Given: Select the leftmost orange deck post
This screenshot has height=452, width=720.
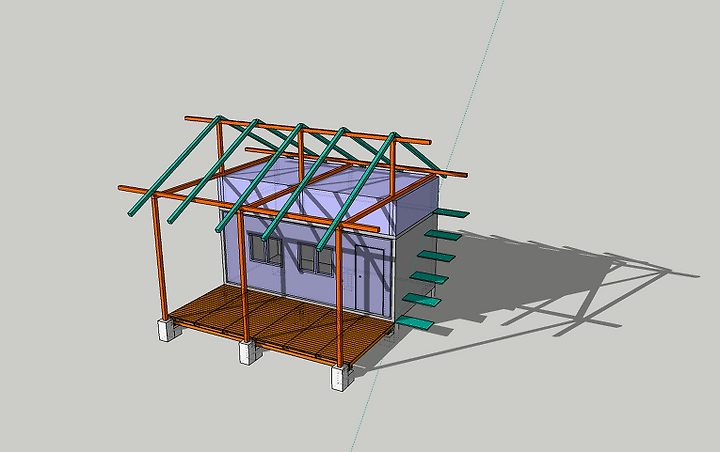Looking at the screenshot, I should (160, 257).
